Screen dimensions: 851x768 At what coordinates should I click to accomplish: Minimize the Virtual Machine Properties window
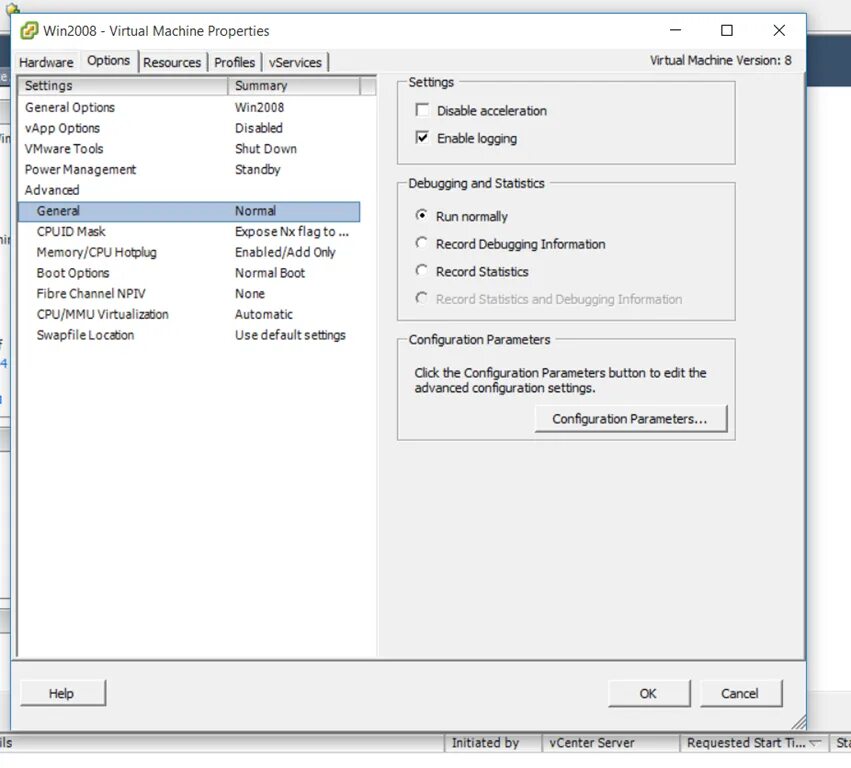pyautogui.click(x=675, y=30)
